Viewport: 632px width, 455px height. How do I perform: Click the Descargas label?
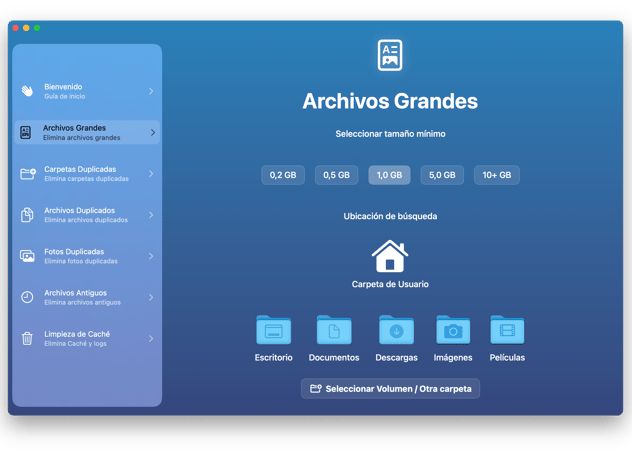pyautogui.click(x=396, y=357)
